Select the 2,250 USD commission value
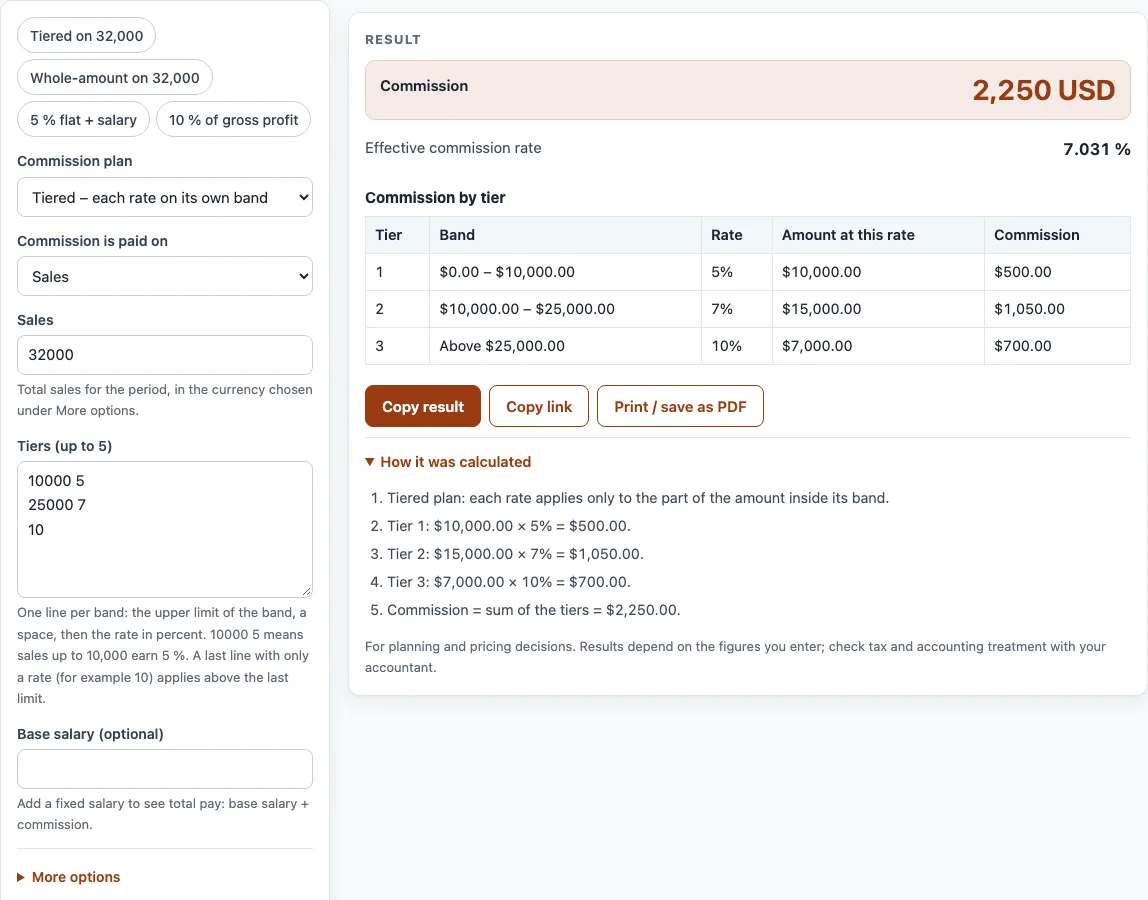Screen dimensions: 1148x900 pos(1043,90)
